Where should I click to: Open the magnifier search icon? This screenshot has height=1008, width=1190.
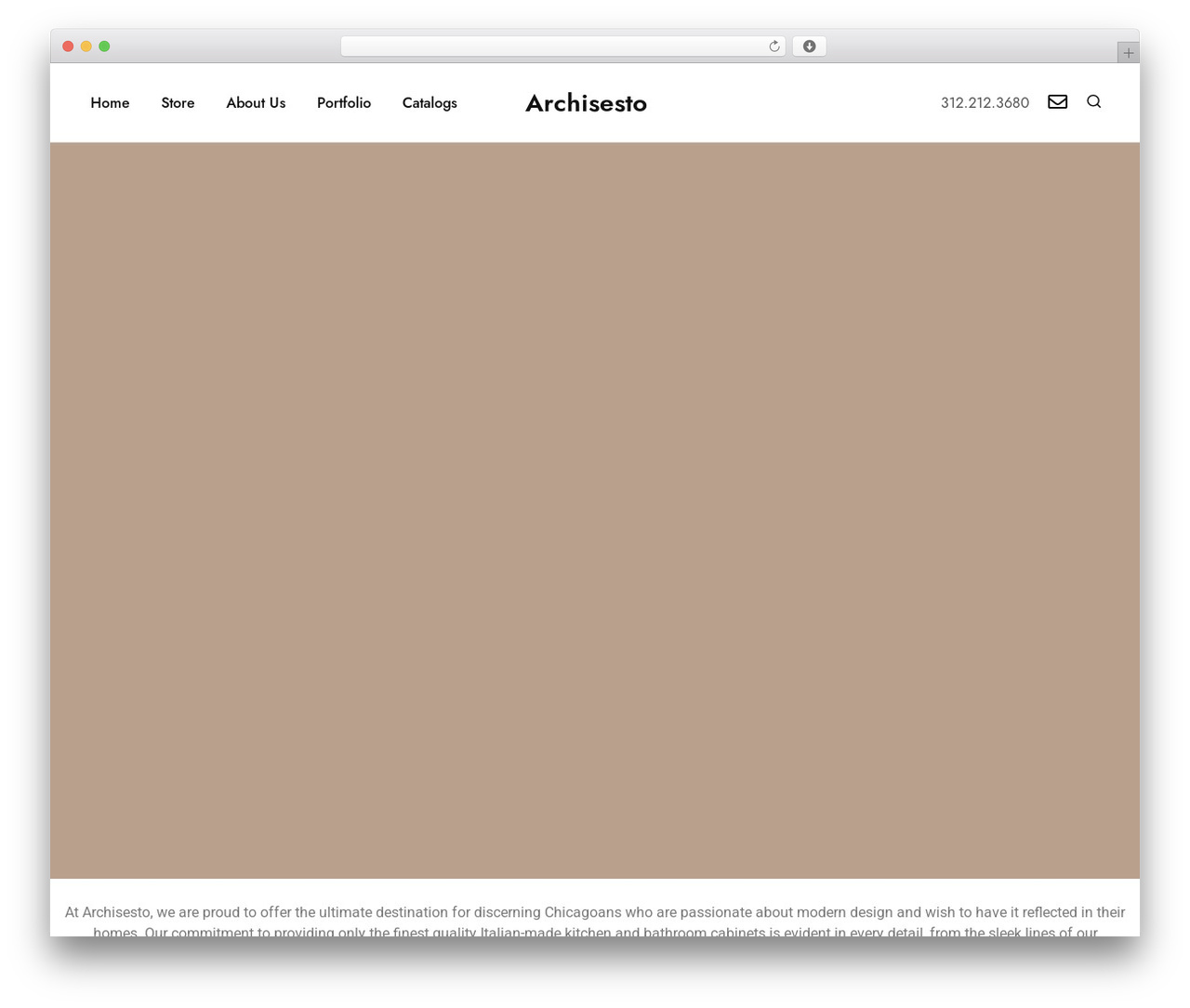point(1093,101)
